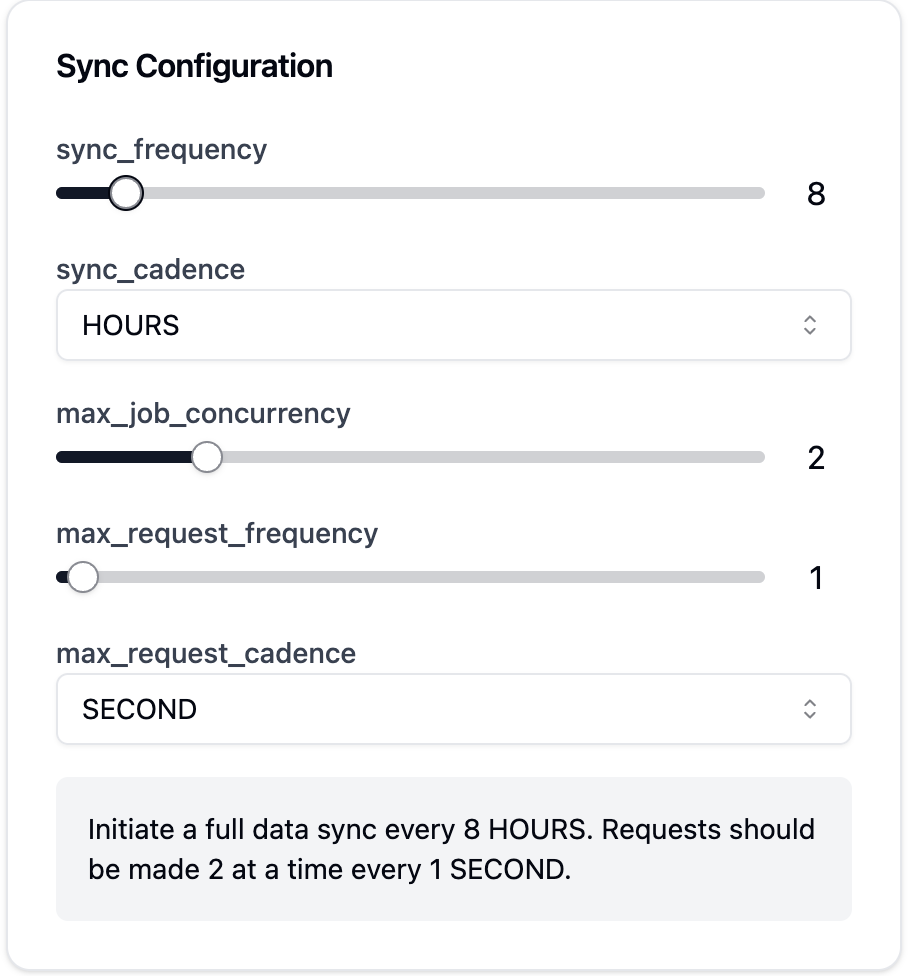Click the max_request_frequency slider handle
The height and width of the screenshot is (976, 908).
[x=83, y=577]
